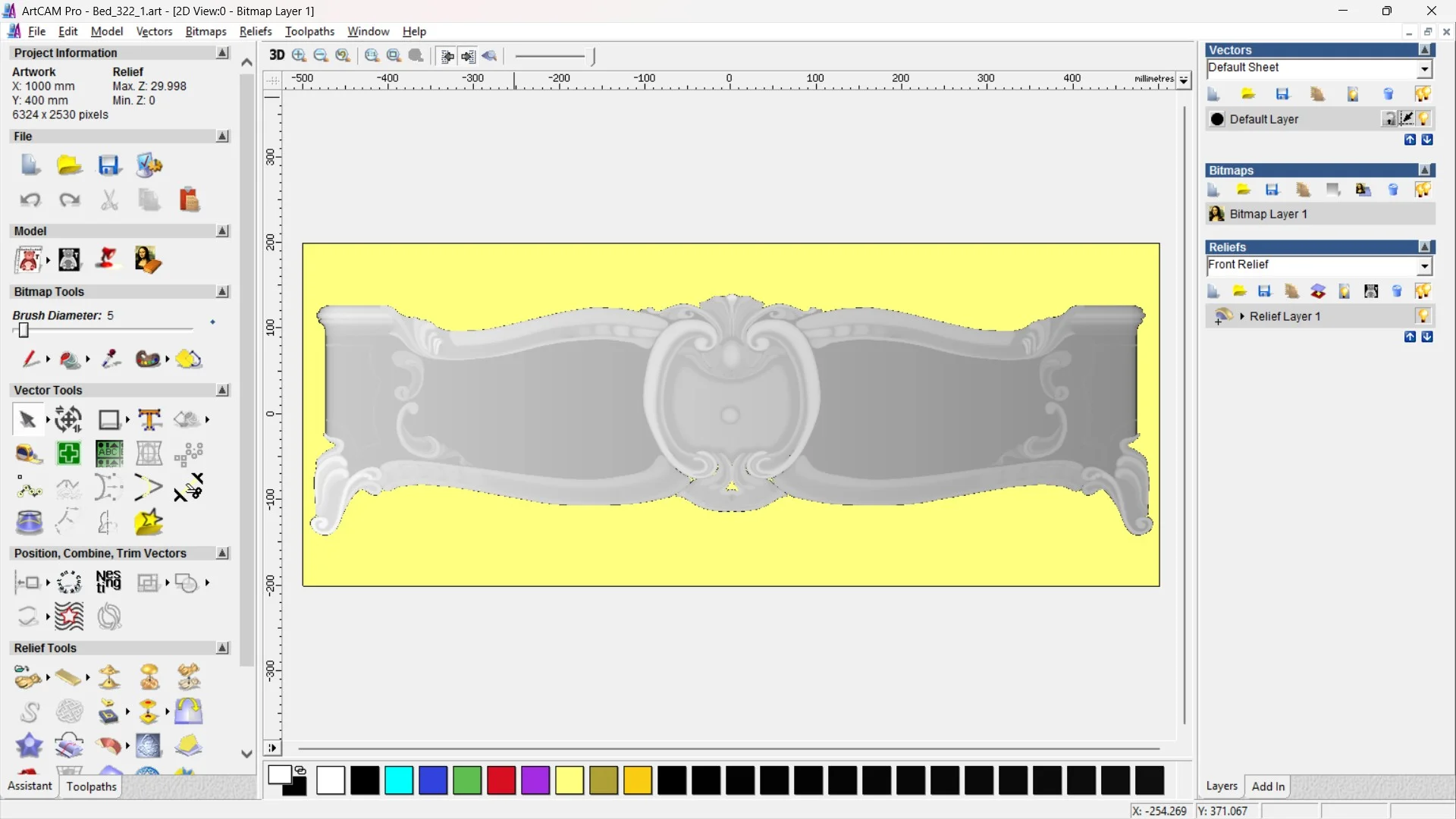Pick the cyan color swatch
1456x819 pixels.
[x=399, y=780]
